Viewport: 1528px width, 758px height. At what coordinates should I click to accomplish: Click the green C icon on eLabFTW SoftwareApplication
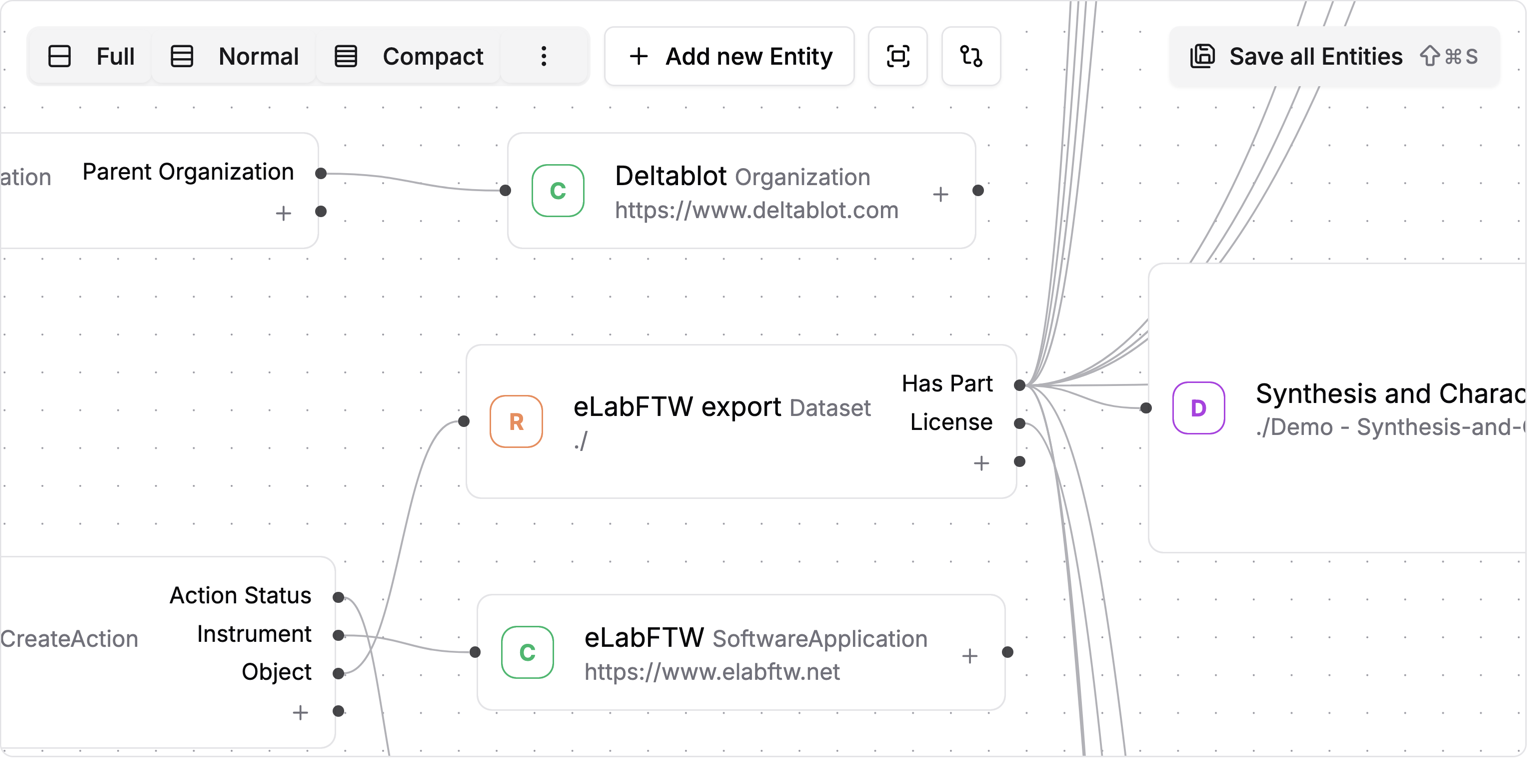tap(527, 653)
